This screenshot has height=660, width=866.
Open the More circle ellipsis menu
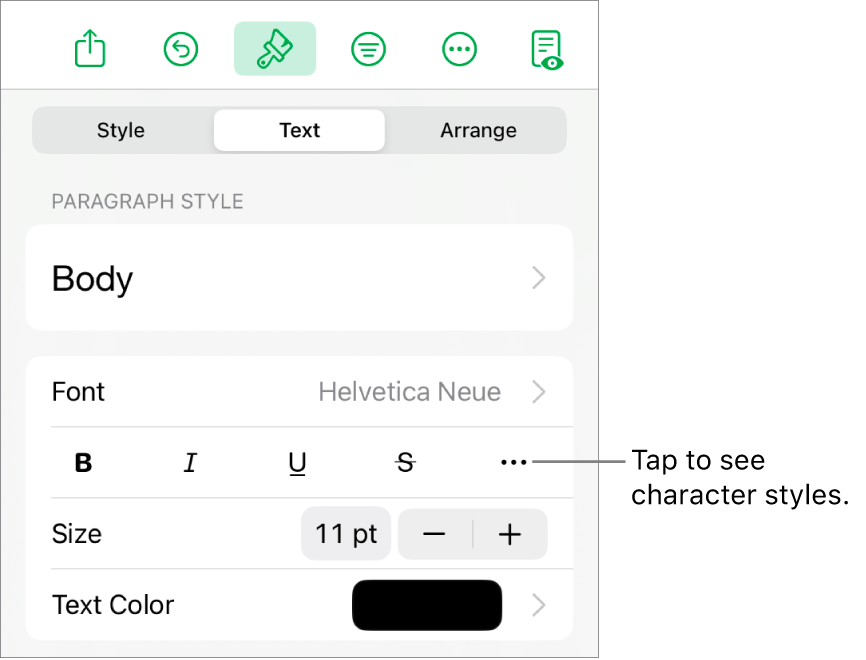coord(459,49)
